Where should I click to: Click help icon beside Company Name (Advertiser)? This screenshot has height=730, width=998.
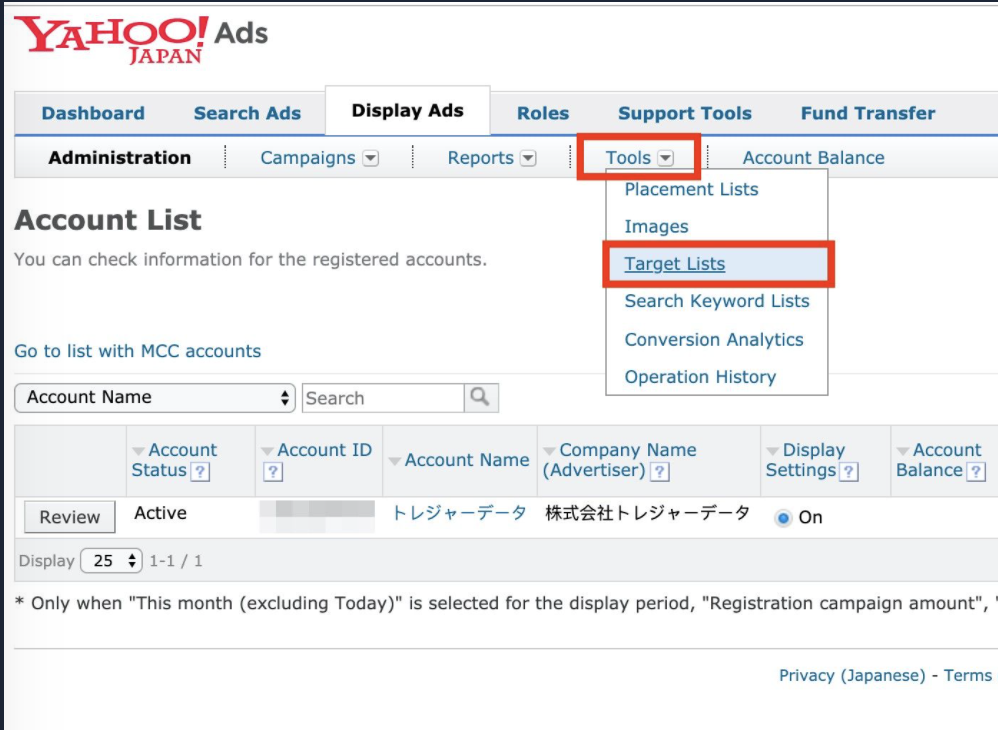(660, 471)
